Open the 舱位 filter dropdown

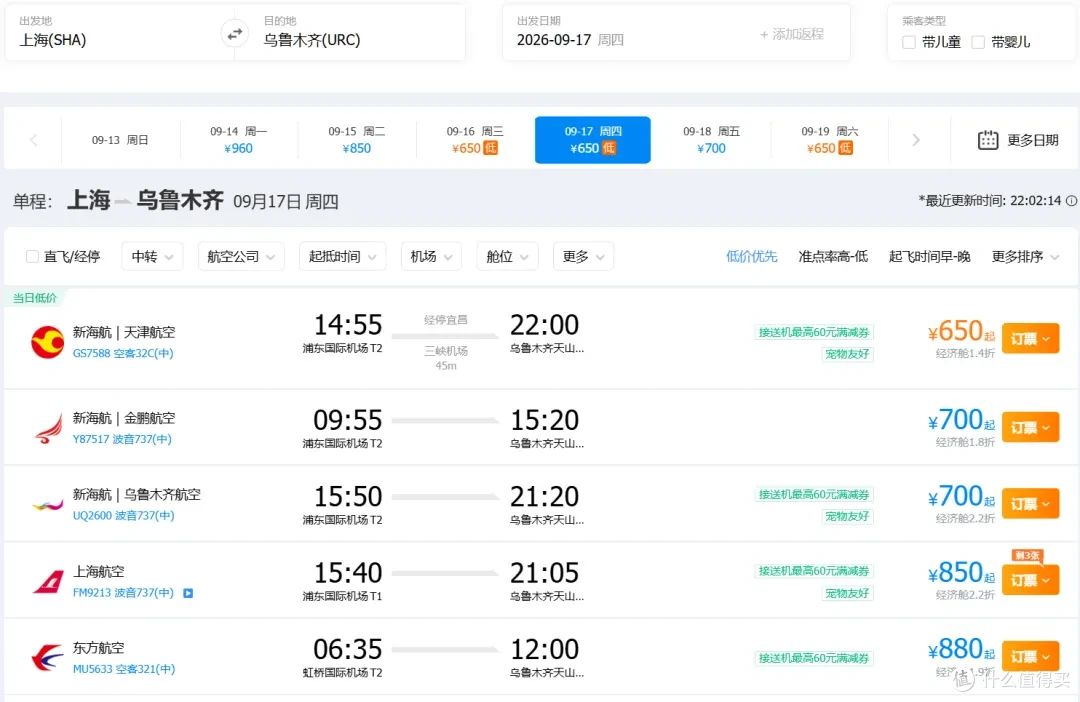(x=507, y=256)
